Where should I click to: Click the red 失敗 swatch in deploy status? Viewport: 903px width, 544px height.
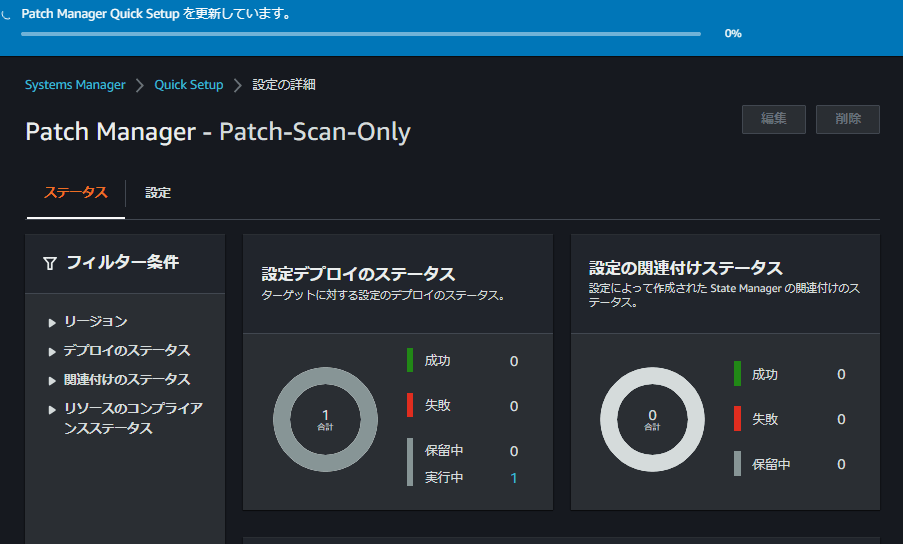click(x=410, y=405)
